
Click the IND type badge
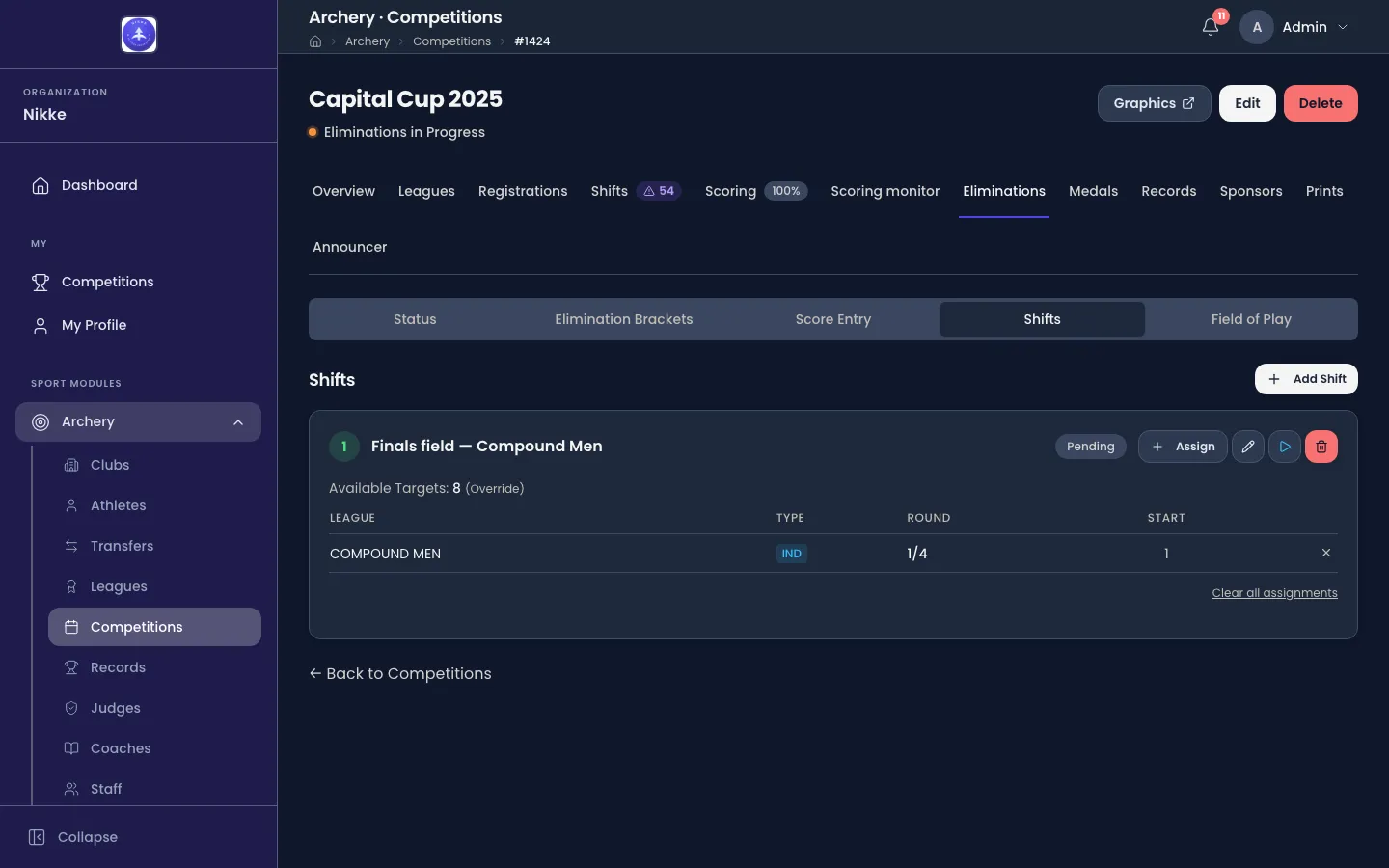click(792, 554)
